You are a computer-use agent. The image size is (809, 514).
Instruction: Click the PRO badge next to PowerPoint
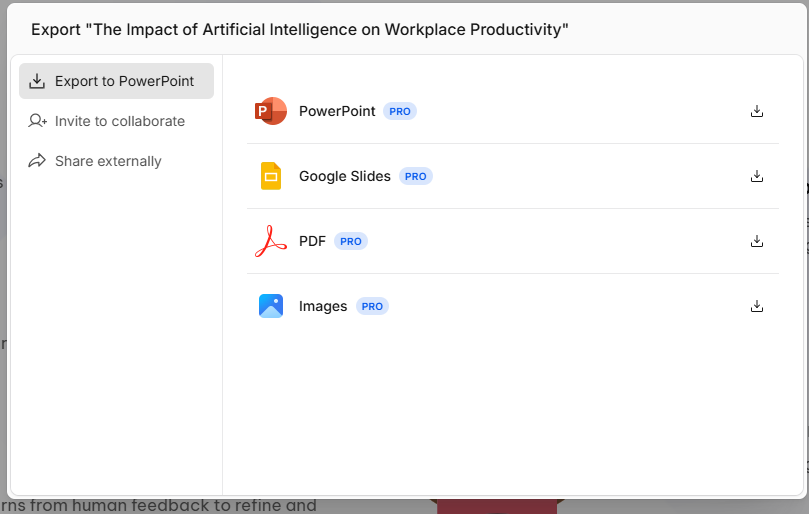[x=400, y=111]
